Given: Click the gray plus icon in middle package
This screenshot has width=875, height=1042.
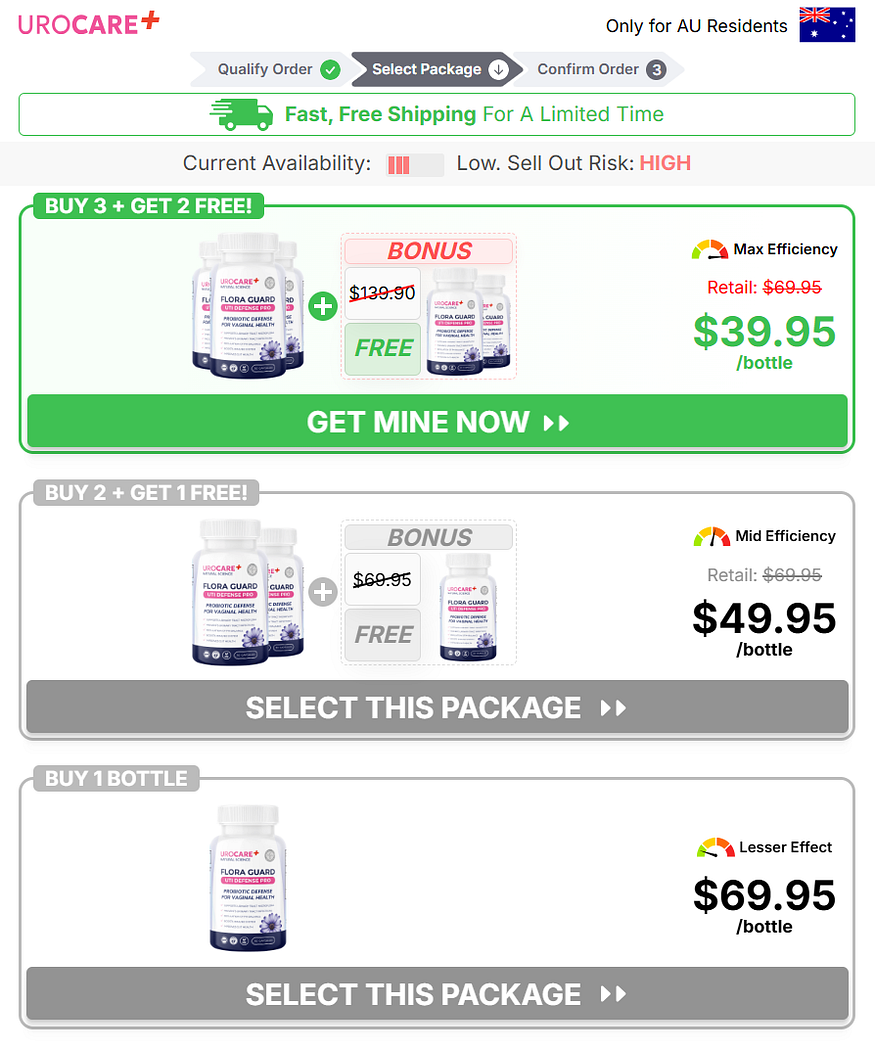Looking at the screenshot, I should pos(323,592).
